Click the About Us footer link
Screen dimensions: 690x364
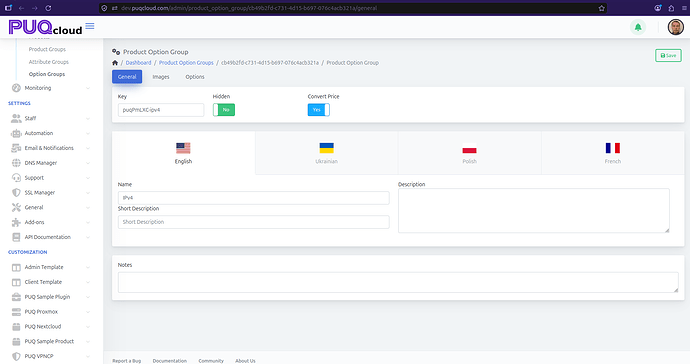pyautogui.click(x=245, y=361)
